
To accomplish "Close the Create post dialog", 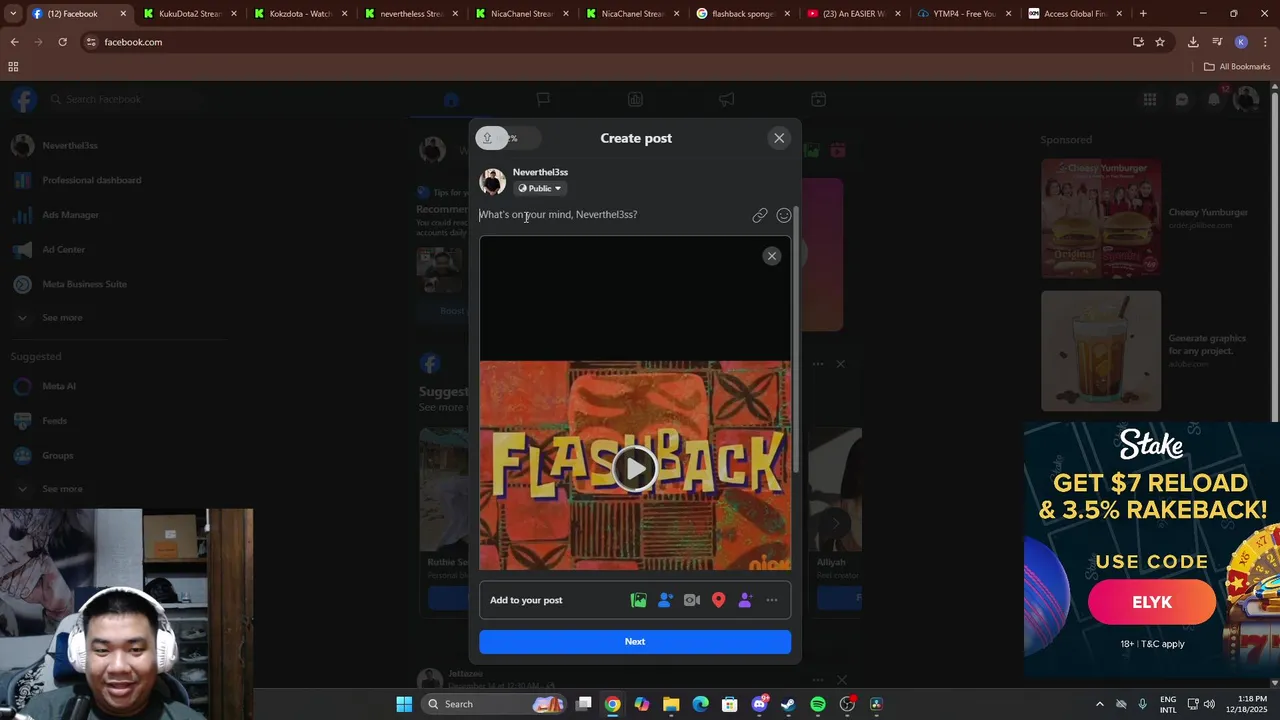I will [779, 138].
